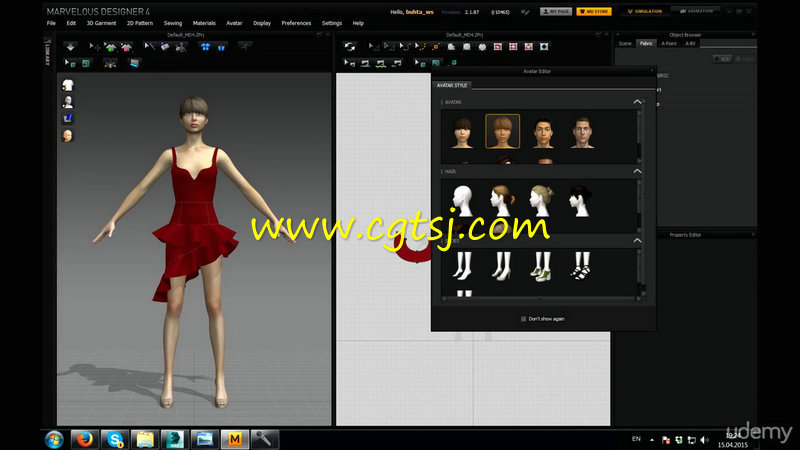Open the Avatar menu
This screenshot has width=800, height=450.
click(x=234, y=23)
